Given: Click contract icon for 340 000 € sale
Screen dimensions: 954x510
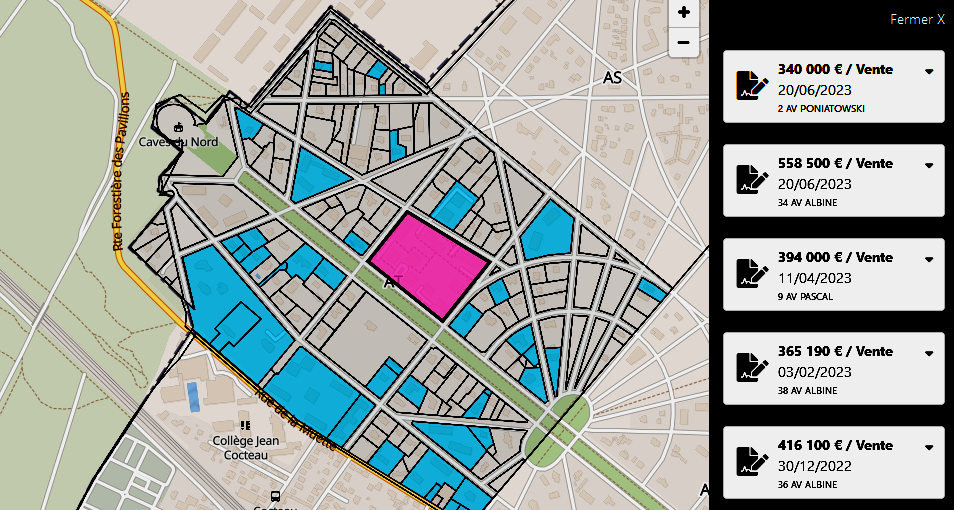Looking at the screenshot, I should pos(747,86).
